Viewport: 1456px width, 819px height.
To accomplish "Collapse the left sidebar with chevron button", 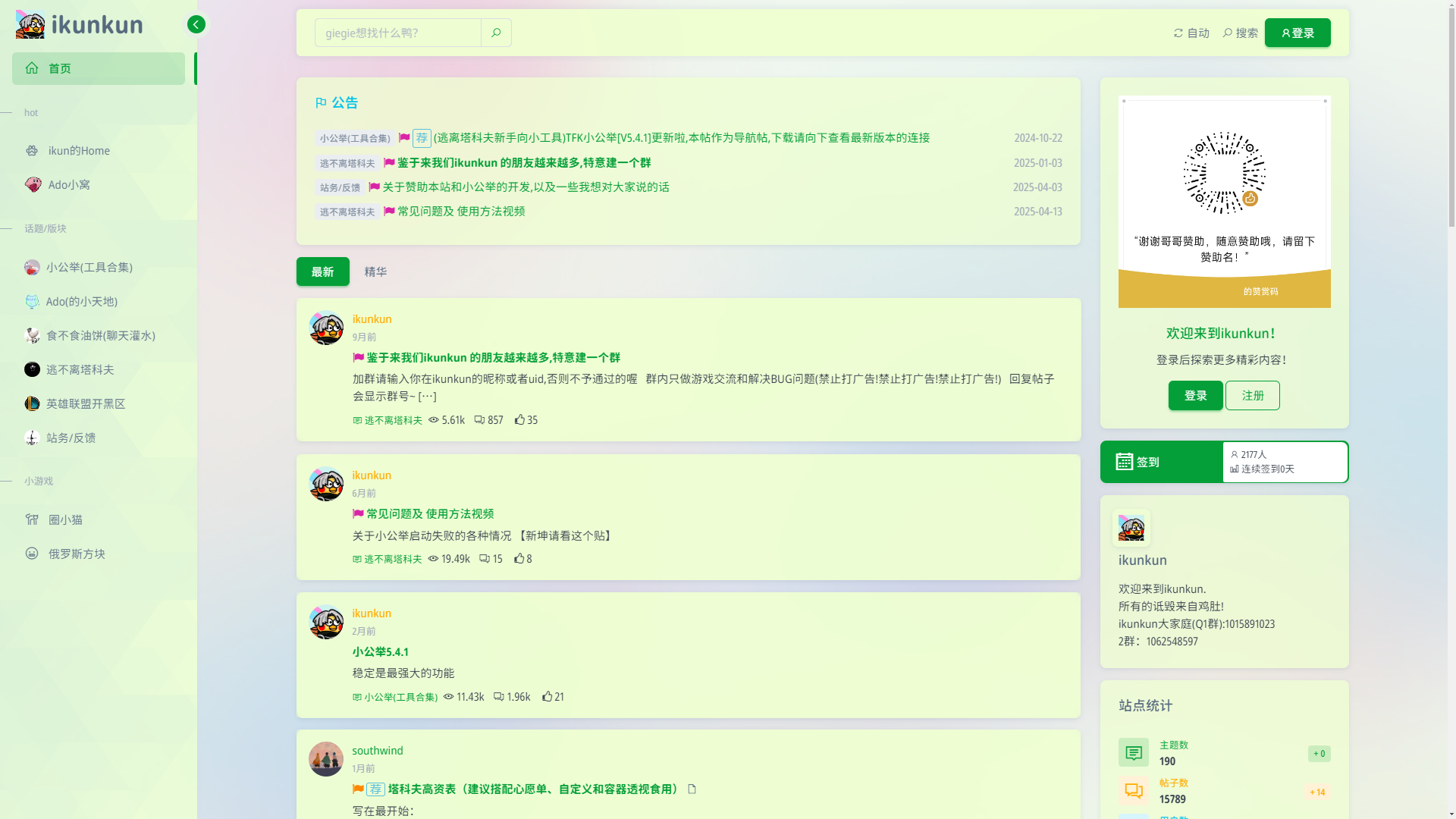I will point(196,25).
